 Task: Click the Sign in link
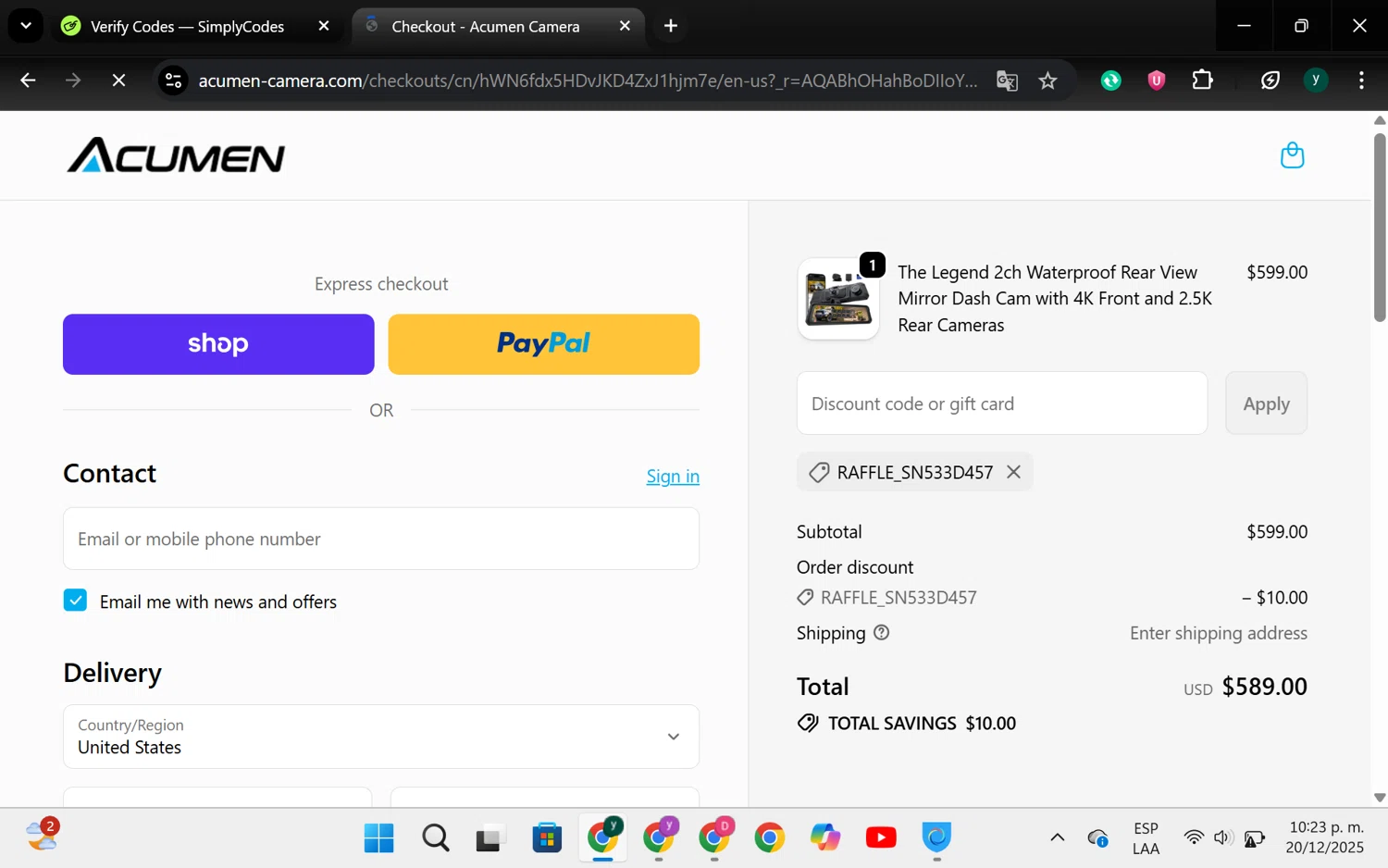(x=673, y=477)
